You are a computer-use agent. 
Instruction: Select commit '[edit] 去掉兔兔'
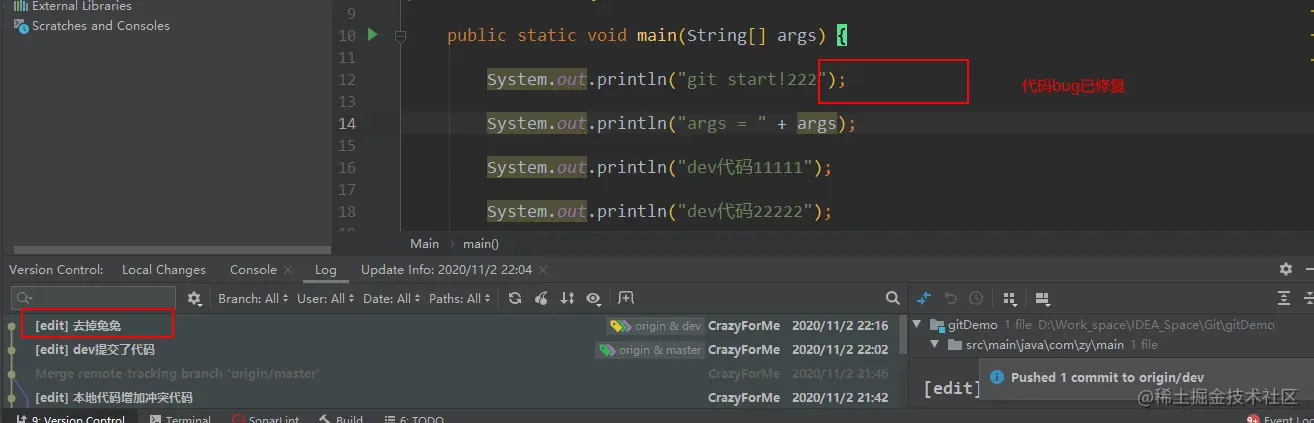point(78,326)
